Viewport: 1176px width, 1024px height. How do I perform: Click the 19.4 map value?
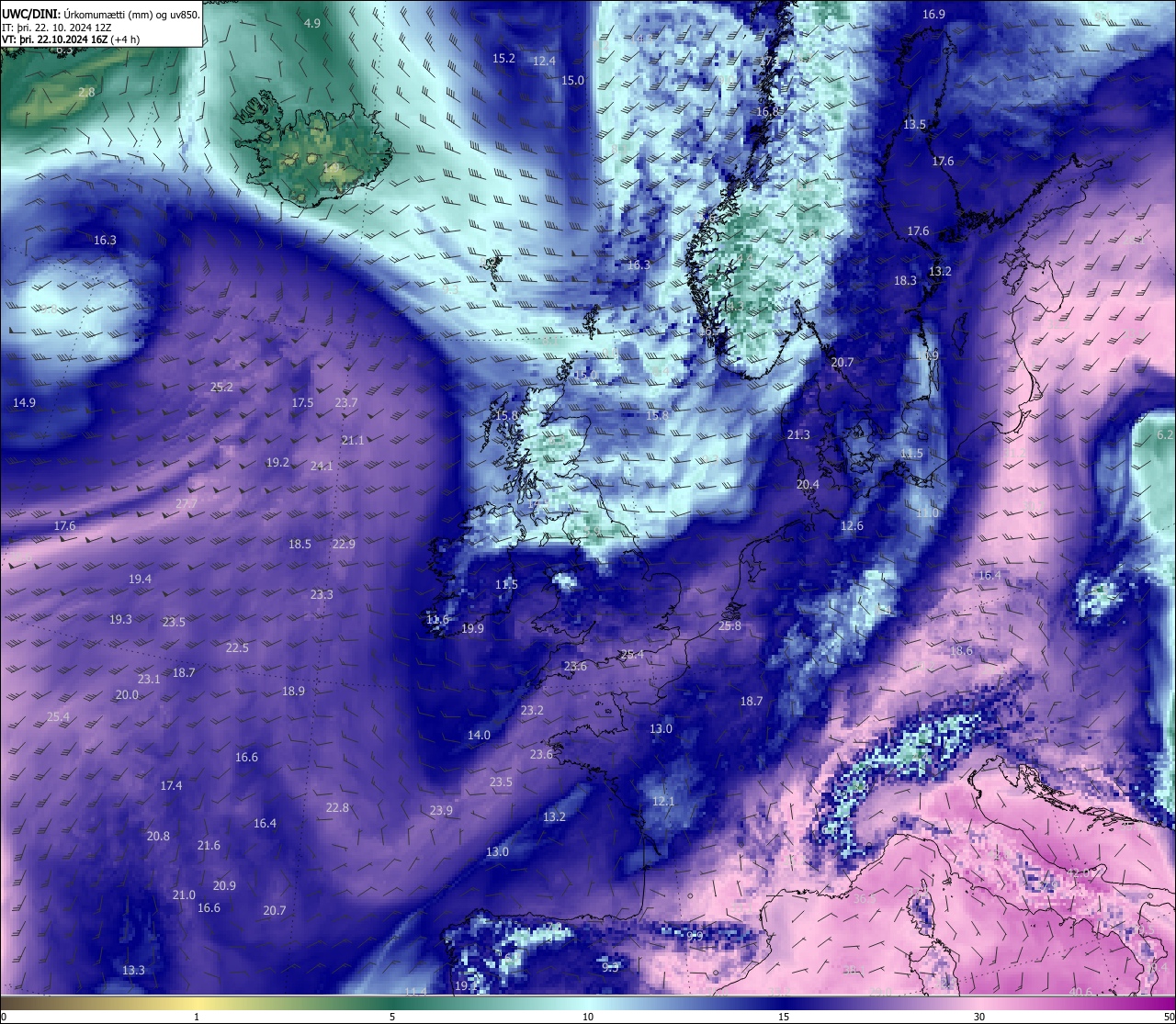click(x=140, y=579)
